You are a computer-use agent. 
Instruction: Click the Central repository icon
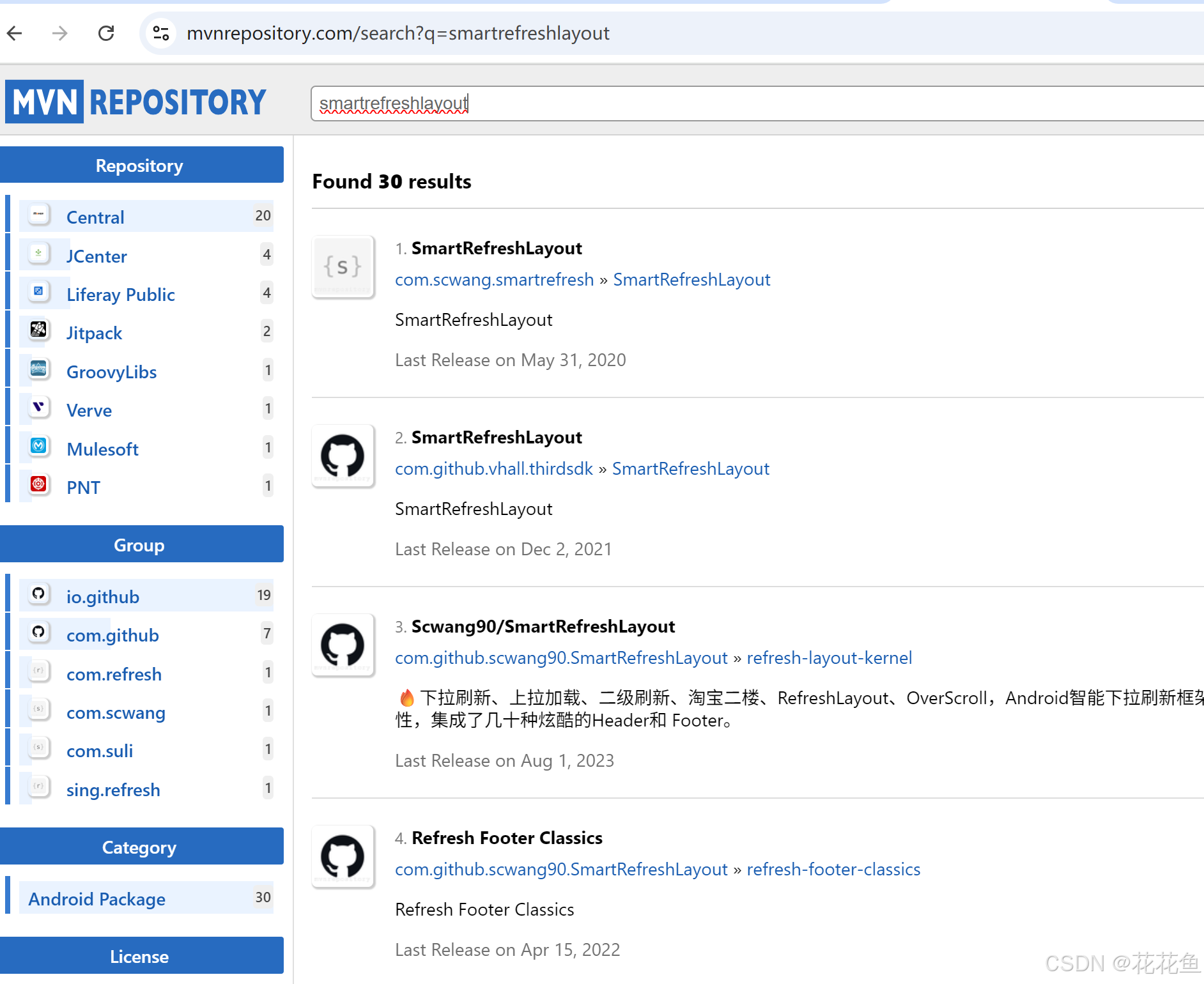pyautogui.click(x=39, y=215)
